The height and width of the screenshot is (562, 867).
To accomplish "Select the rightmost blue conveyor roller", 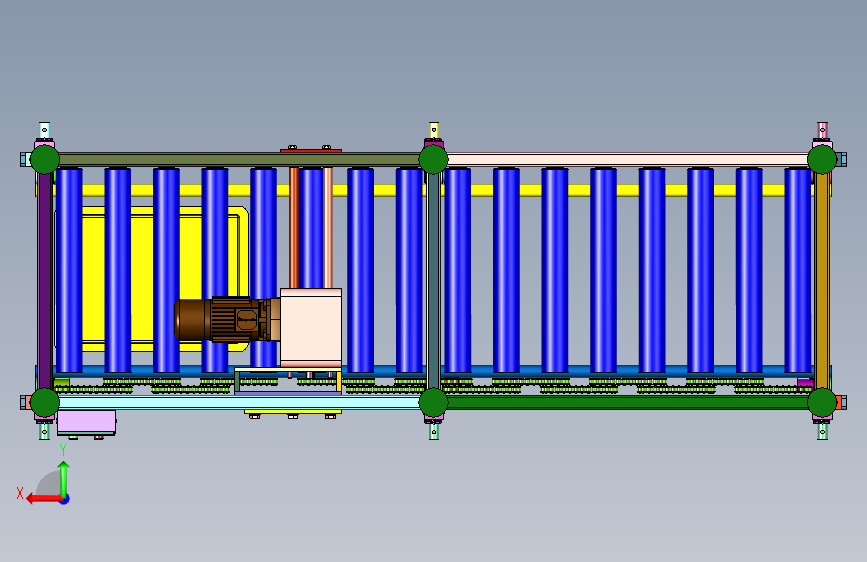I will 797,270.
